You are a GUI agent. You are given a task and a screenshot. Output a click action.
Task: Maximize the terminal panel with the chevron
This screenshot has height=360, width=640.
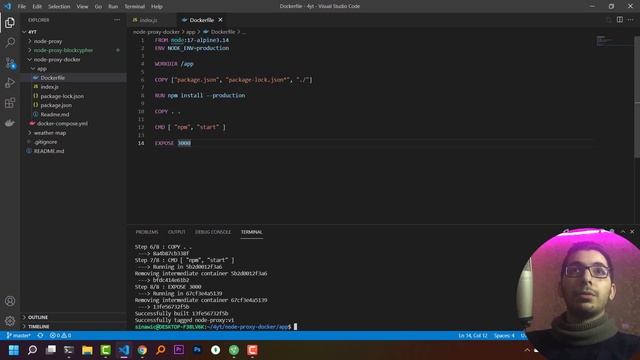click(x=623, y=231)
